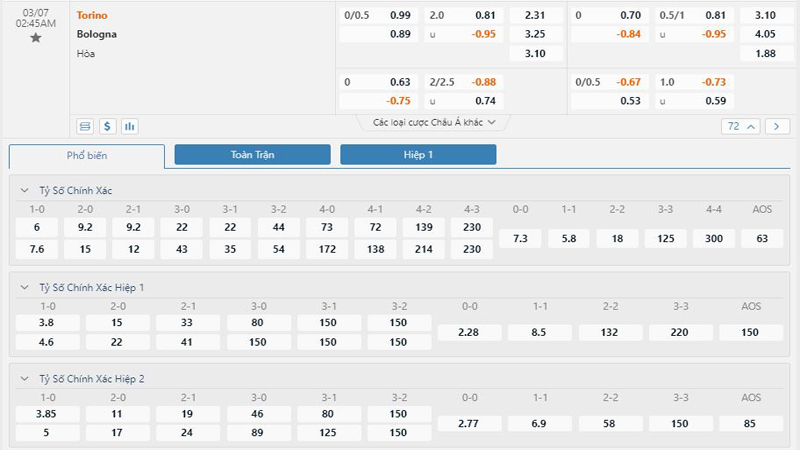Expand 'Các loại cược Châu Á khác' dropdown
The image size is (800, 450).
tap(434, 122)
